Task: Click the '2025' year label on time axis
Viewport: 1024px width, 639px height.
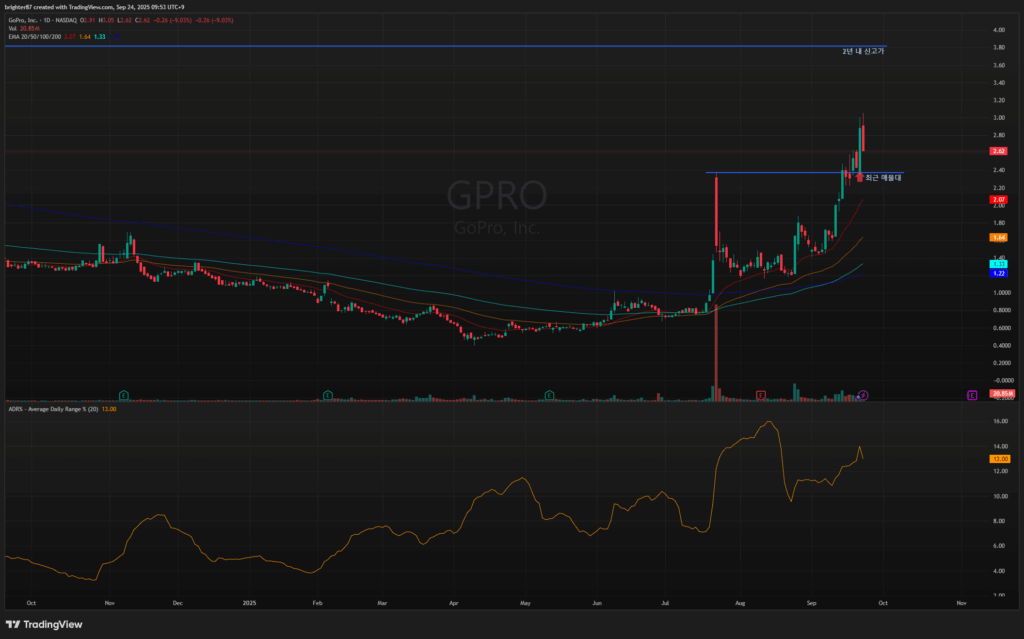Action: click(249, 603)
